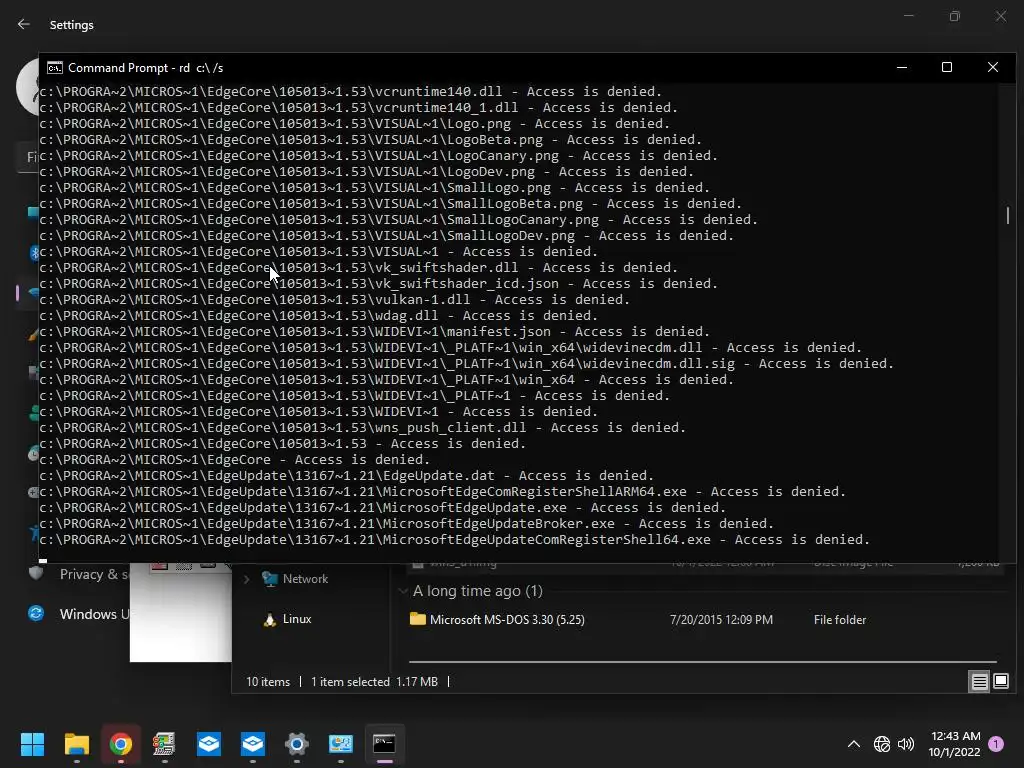Viewport: 1024px width, 768px height.
Task: Collapse the 'A long time ago' group
Action: pyautogui.click(x=403, y=591)
